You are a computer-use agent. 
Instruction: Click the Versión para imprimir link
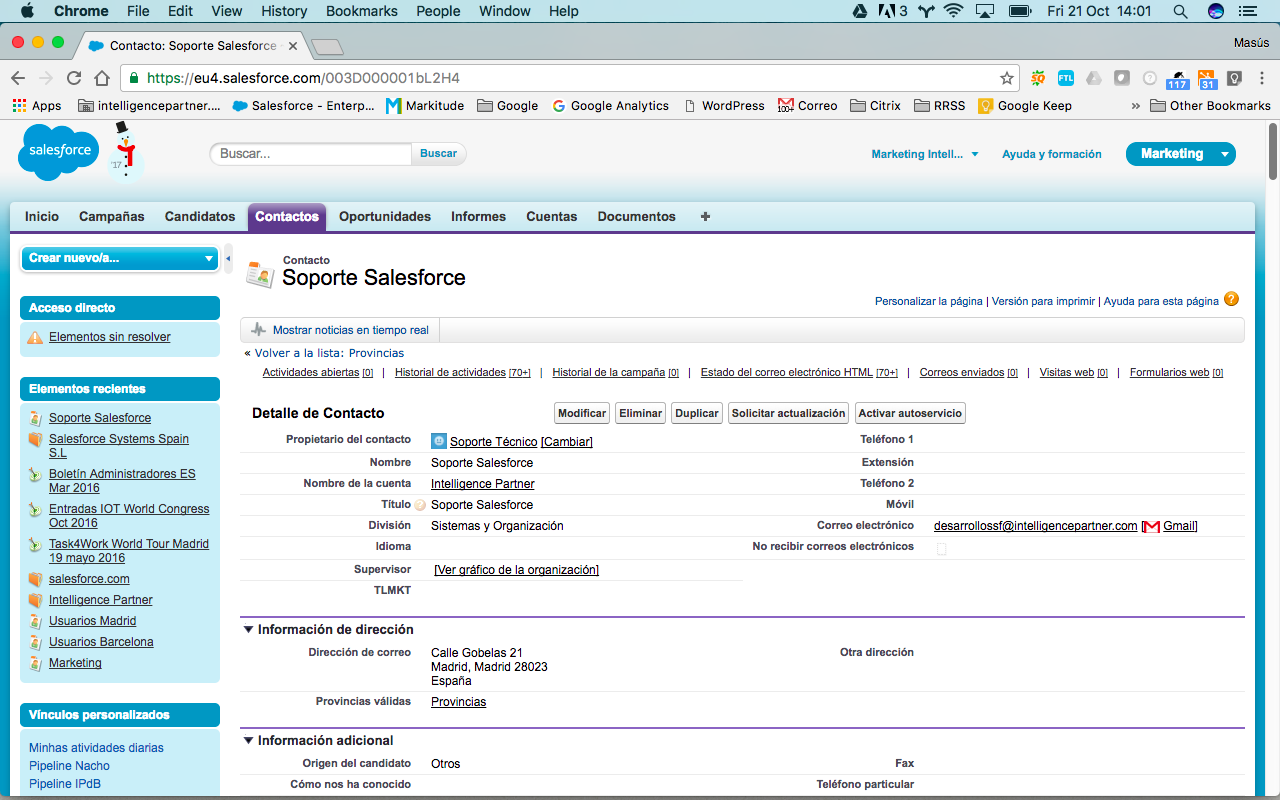(x=1043, y=301)
